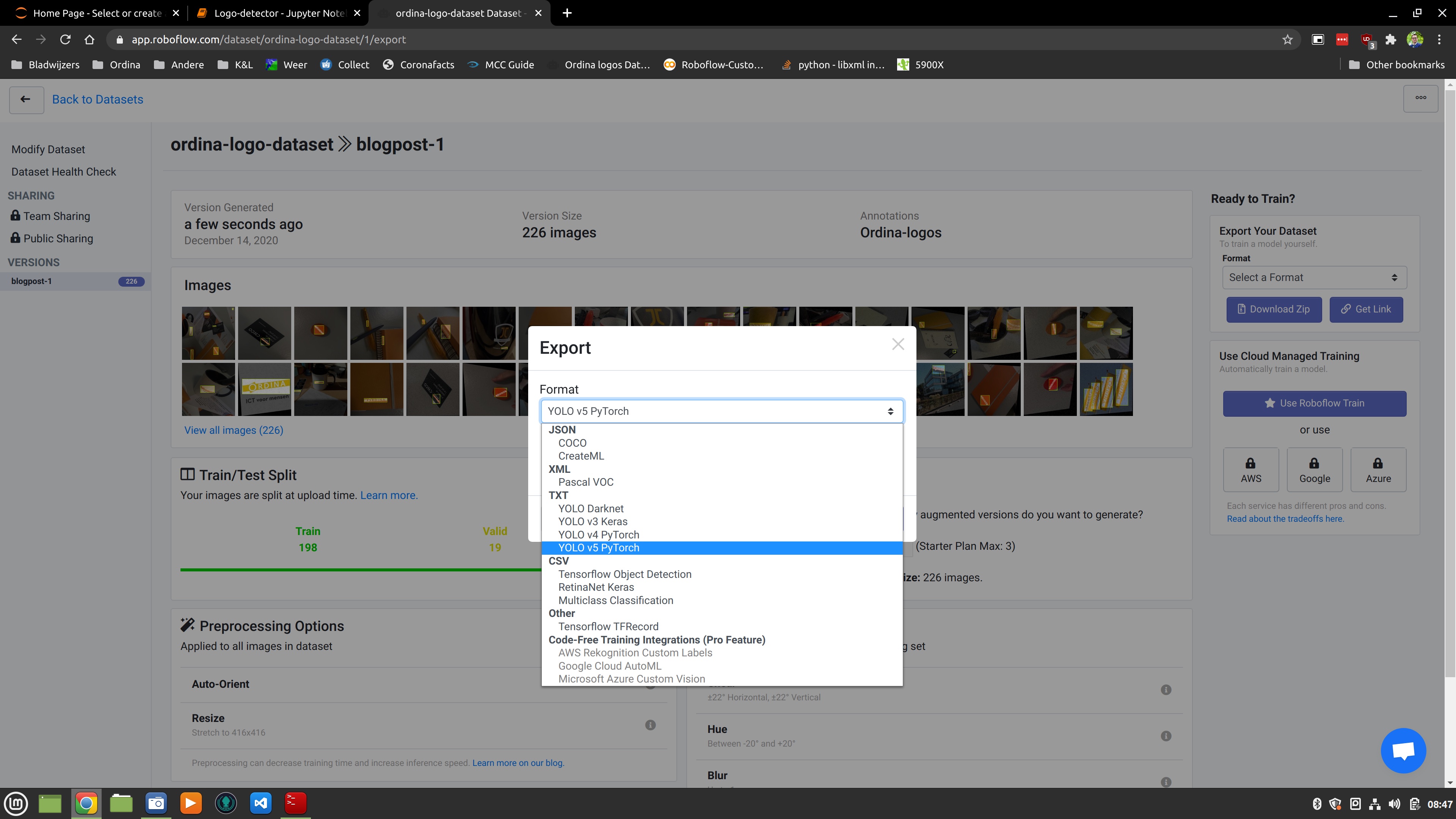Close the Export dialog

point(898,344)
